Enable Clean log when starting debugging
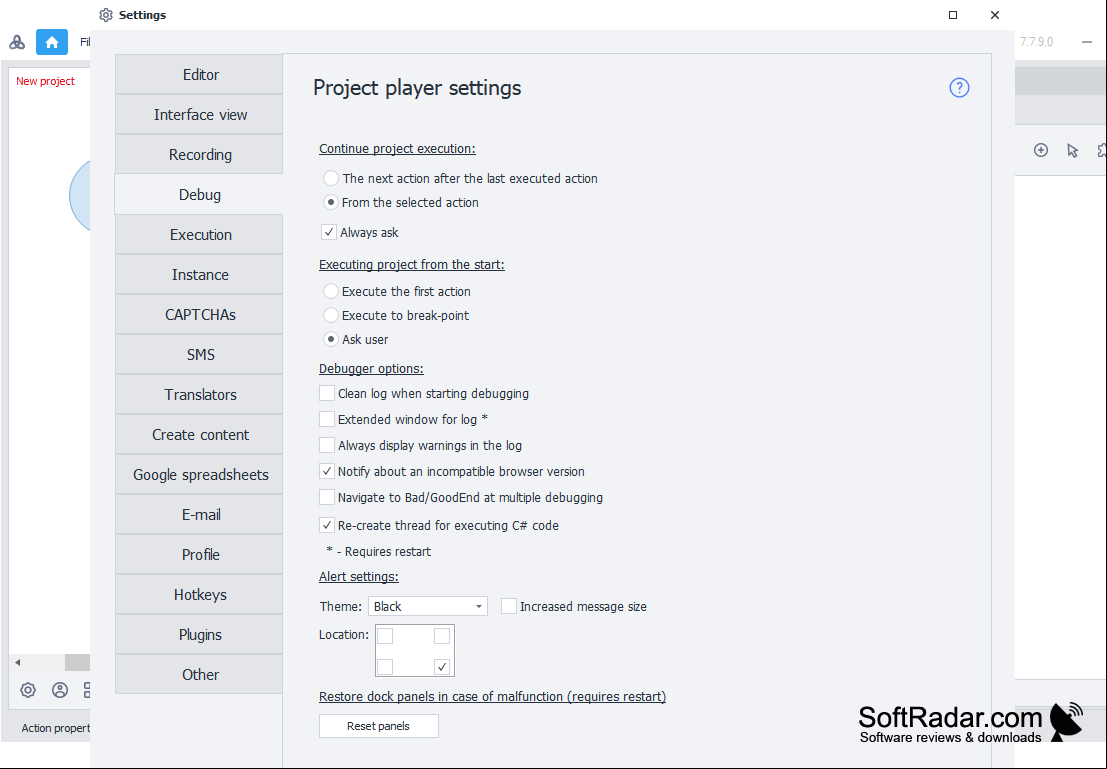Screen dimensions: 1107x769 click(327, 393)
